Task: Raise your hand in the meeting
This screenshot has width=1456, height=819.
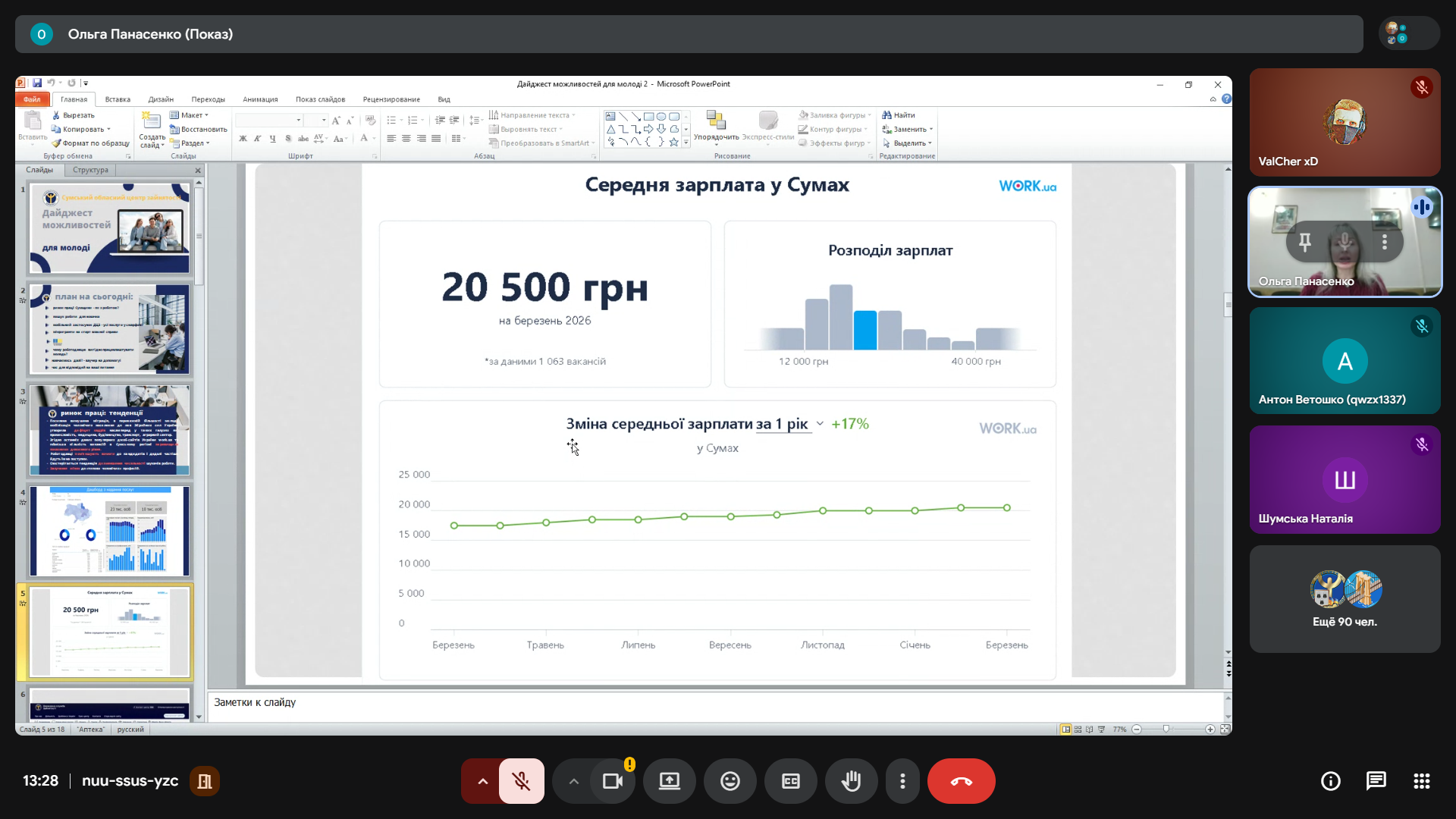Action: pos(851,781)
